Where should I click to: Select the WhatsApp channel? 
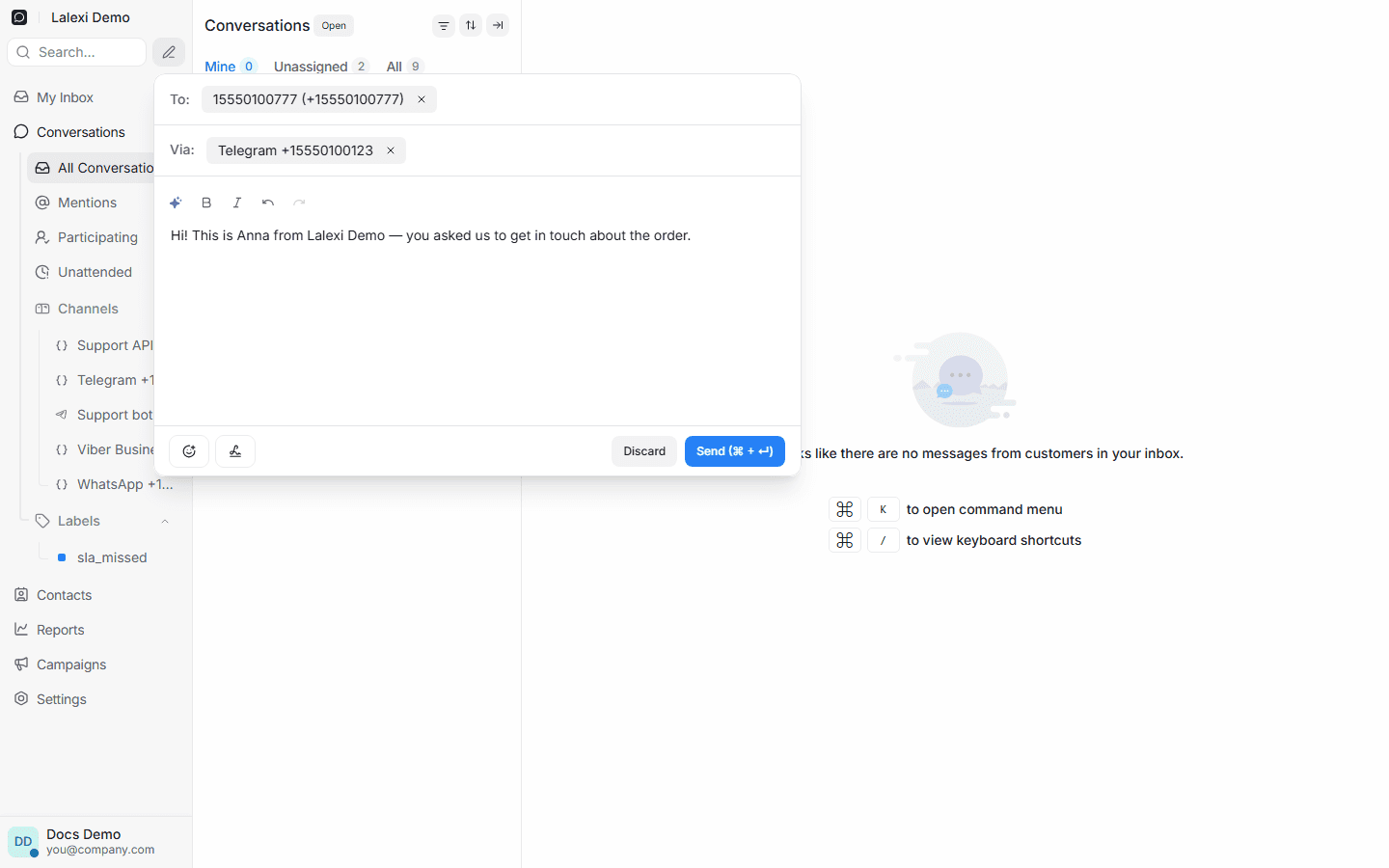click(116, 484)
